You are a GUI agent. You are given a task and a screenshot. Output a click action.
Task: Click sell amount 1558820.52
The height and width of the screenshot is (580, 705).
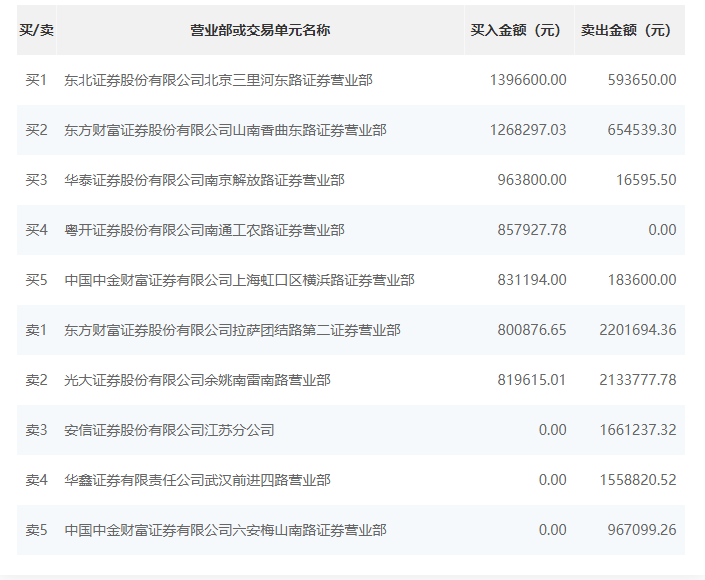click(x=638, y=480)
